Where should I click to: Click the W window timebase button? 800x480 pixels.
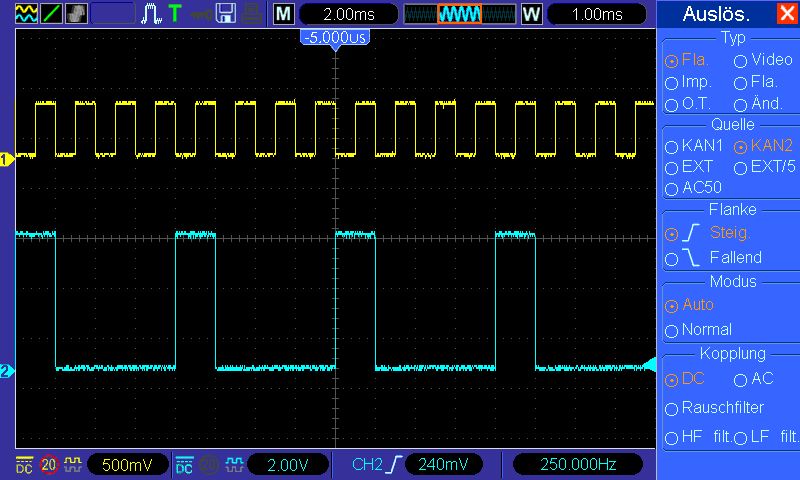pyautogui.click(x=531, y=14)
